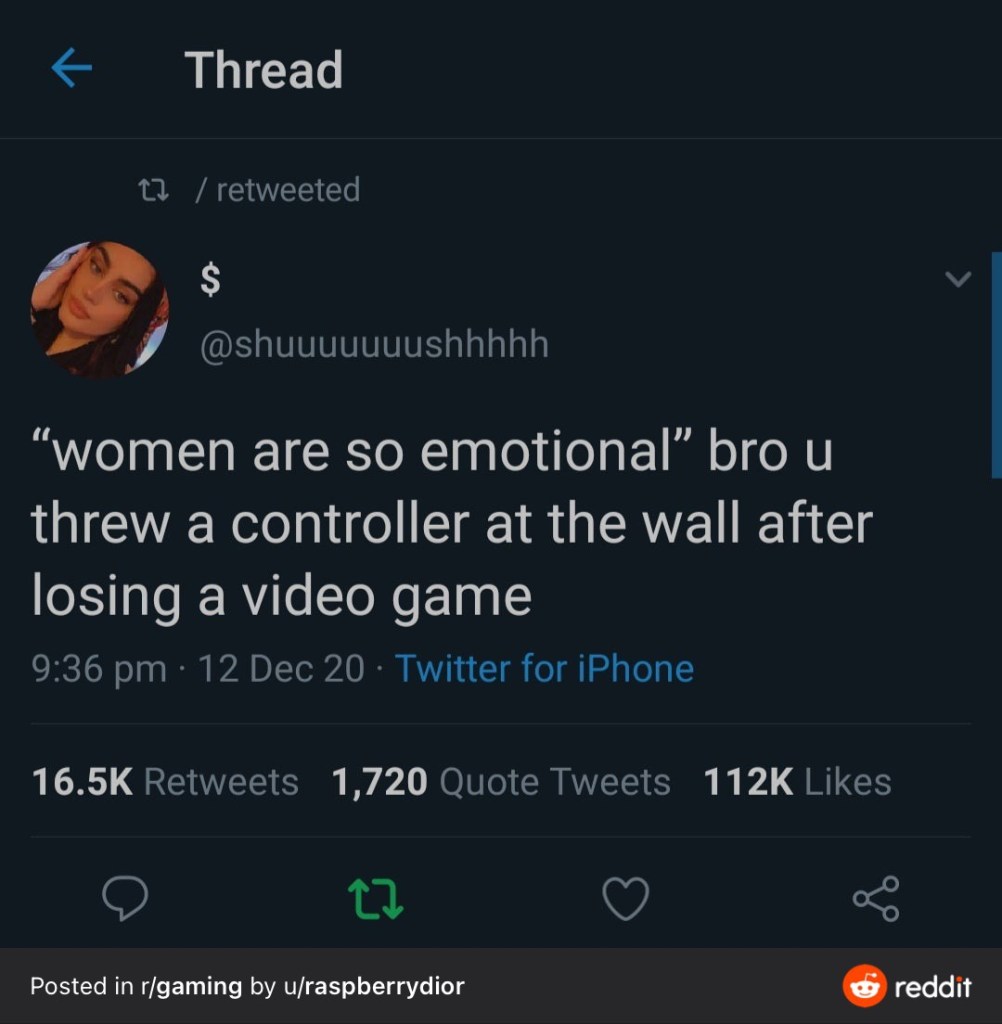View the 16.5K Retweets list

(x=165, y=782)
